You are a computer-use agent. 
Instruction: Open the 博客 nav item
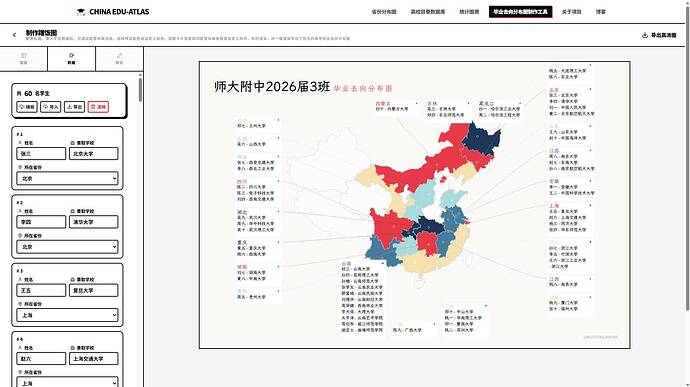[601, 12]
